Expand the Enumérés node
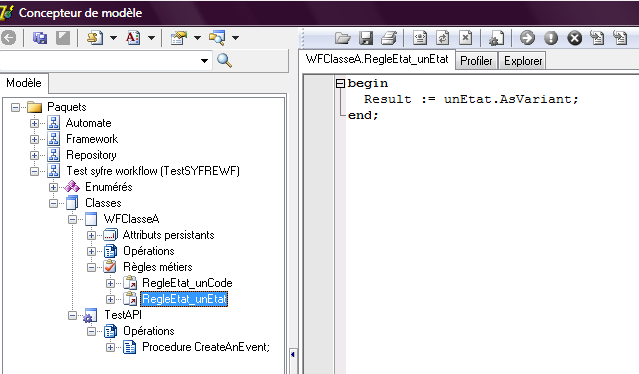Image resolution: width=639 pixels, height=374 pixels. (53, 187)
